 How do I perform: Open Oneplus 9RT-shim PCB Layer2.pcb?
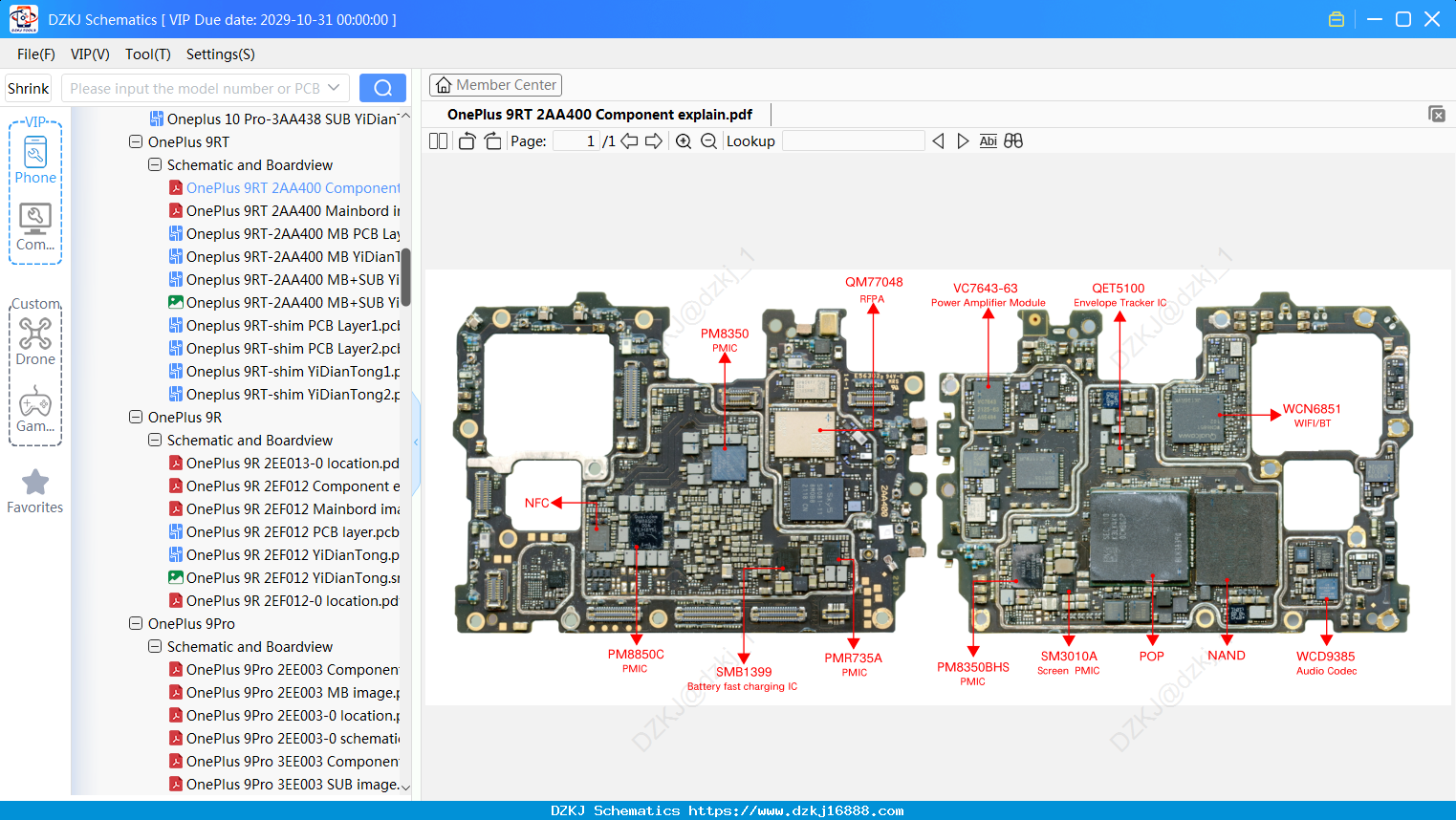(285, 348)
